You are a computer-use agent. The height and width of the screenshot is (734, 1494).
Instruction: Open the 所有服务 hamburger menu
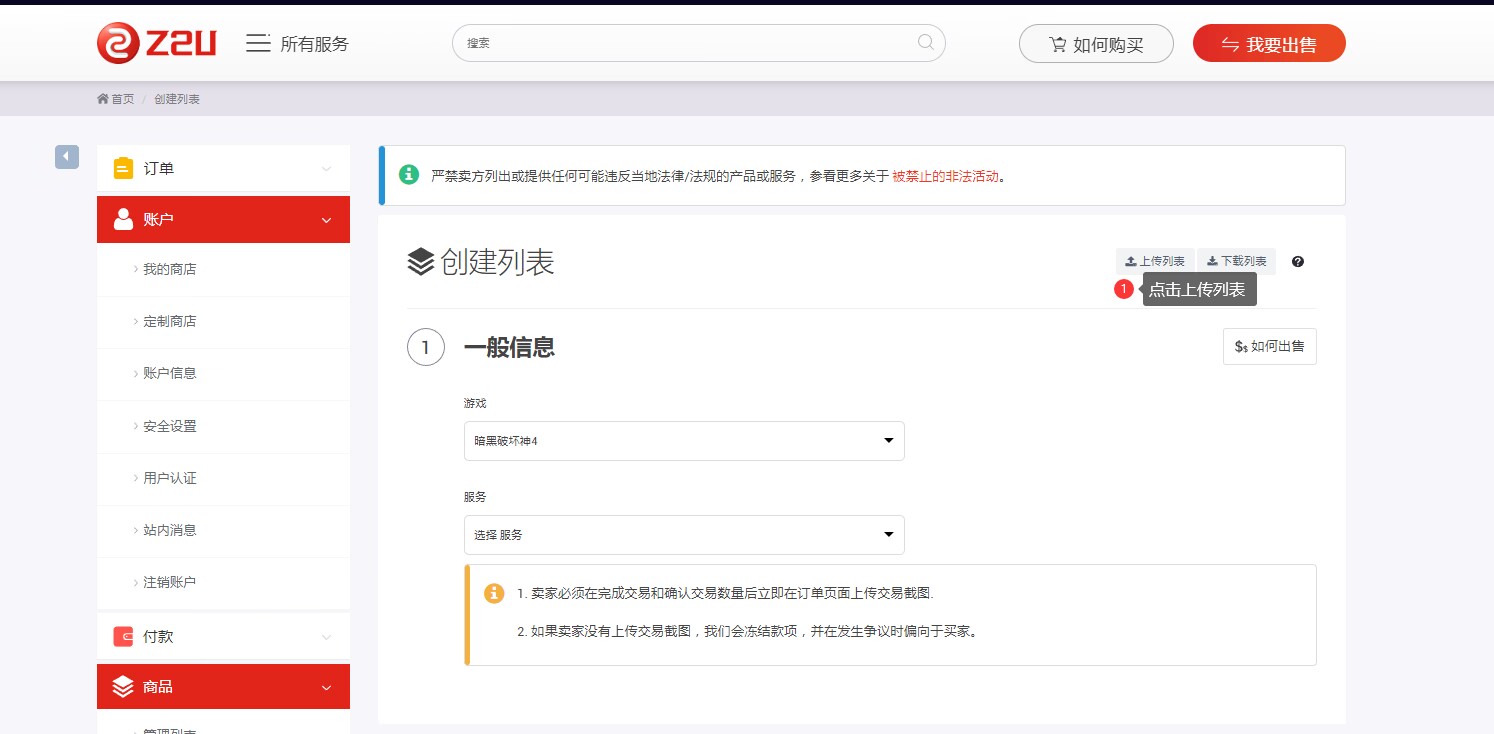tap(258, 43)
